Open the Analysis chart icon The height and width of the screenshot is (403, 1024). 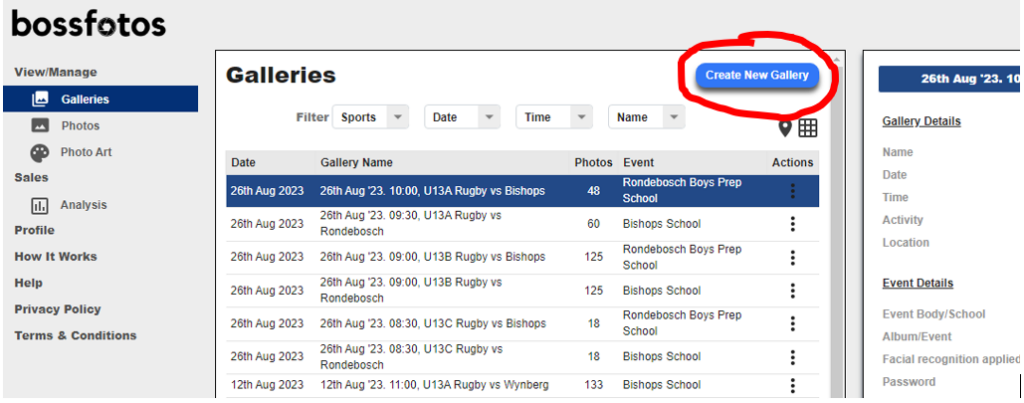[x=40, y=205]
